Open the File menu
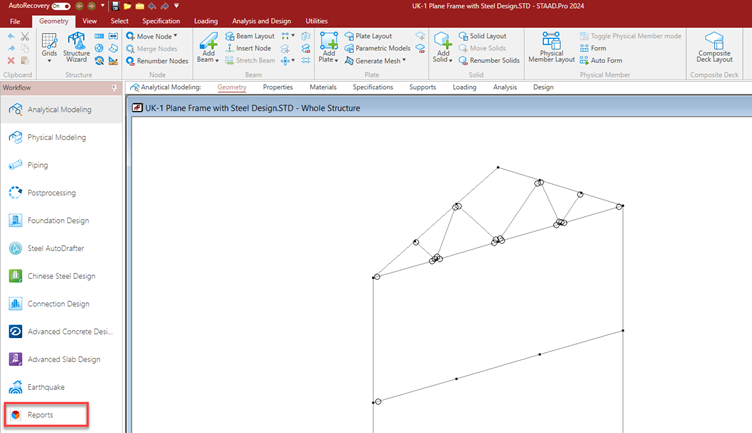 15,21
